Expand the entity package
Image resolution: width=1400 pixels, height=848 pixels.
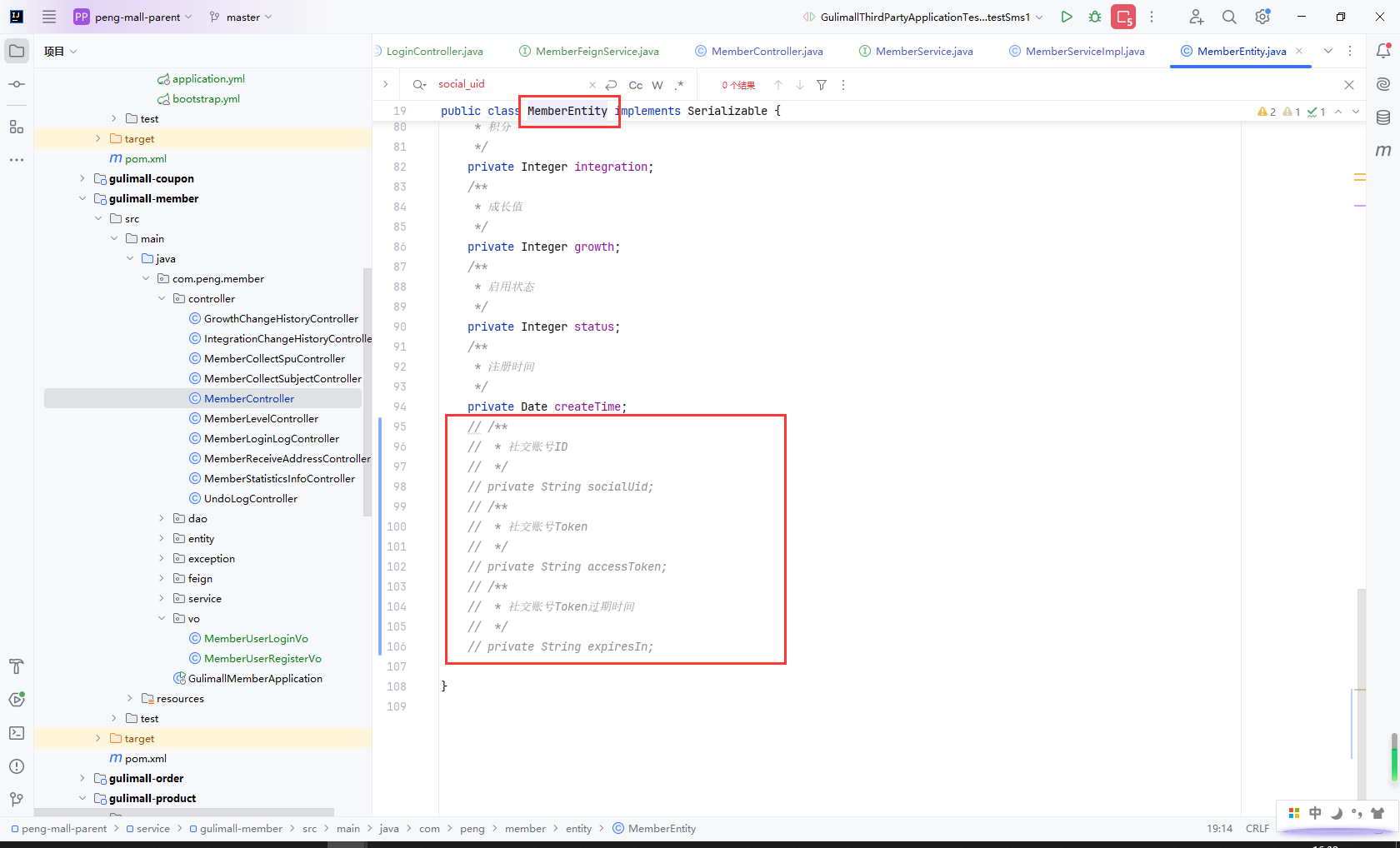pyautogui.click(x=162, y=538)
